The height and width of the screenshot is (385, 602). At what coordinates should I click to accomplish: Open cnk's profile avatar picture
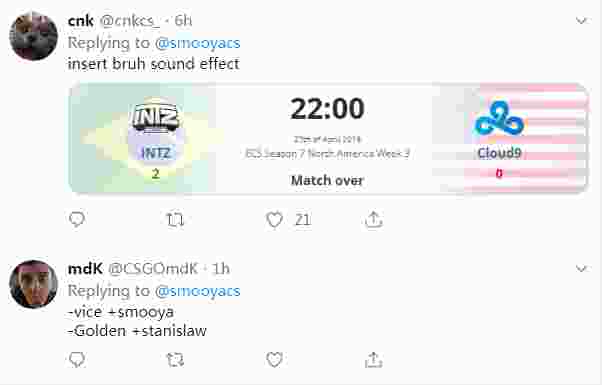(x=33, y=36)
